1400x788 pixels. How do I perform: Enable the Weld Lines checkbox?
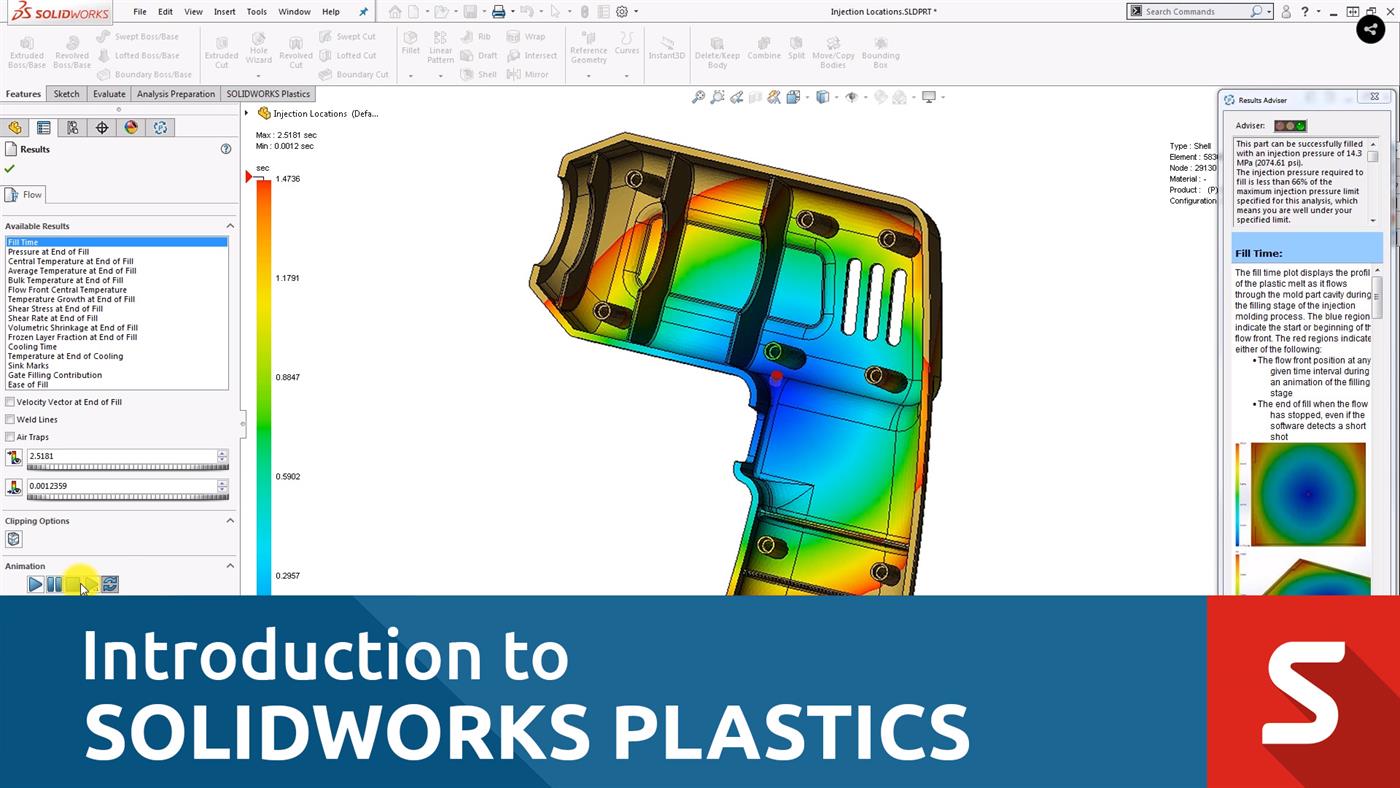pos(10,419)
